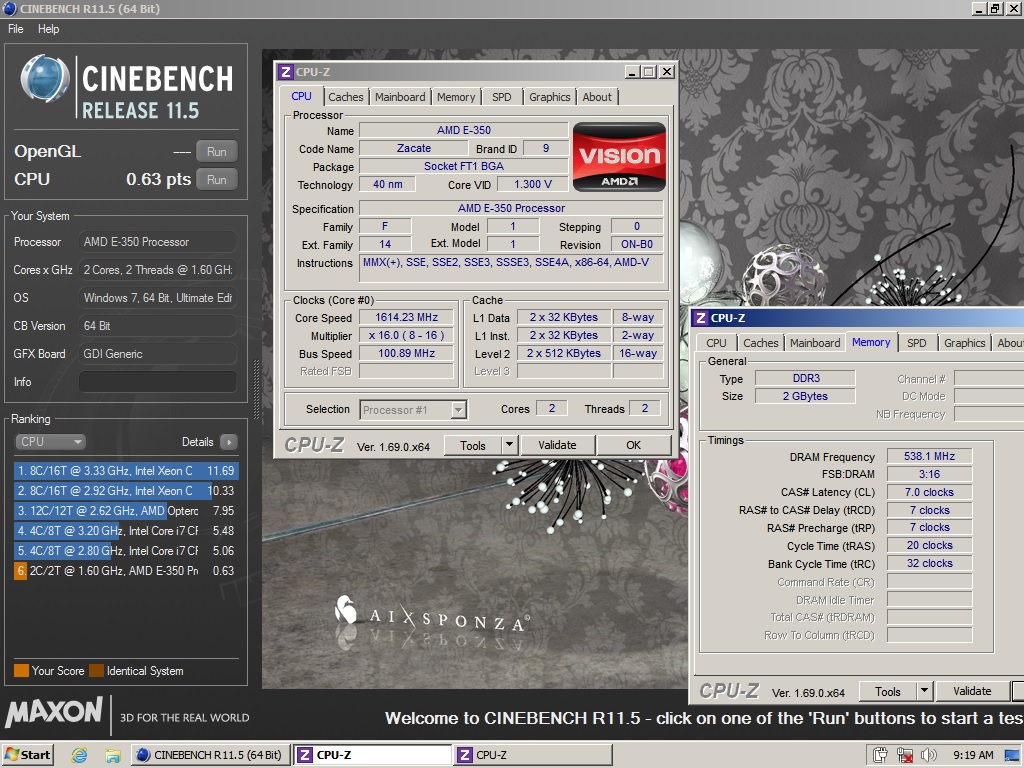This screenshot has height=768, width=1024.
Task: Expand Tools dropdown arrow in front CPU-Z window
Action: point(509,445)
